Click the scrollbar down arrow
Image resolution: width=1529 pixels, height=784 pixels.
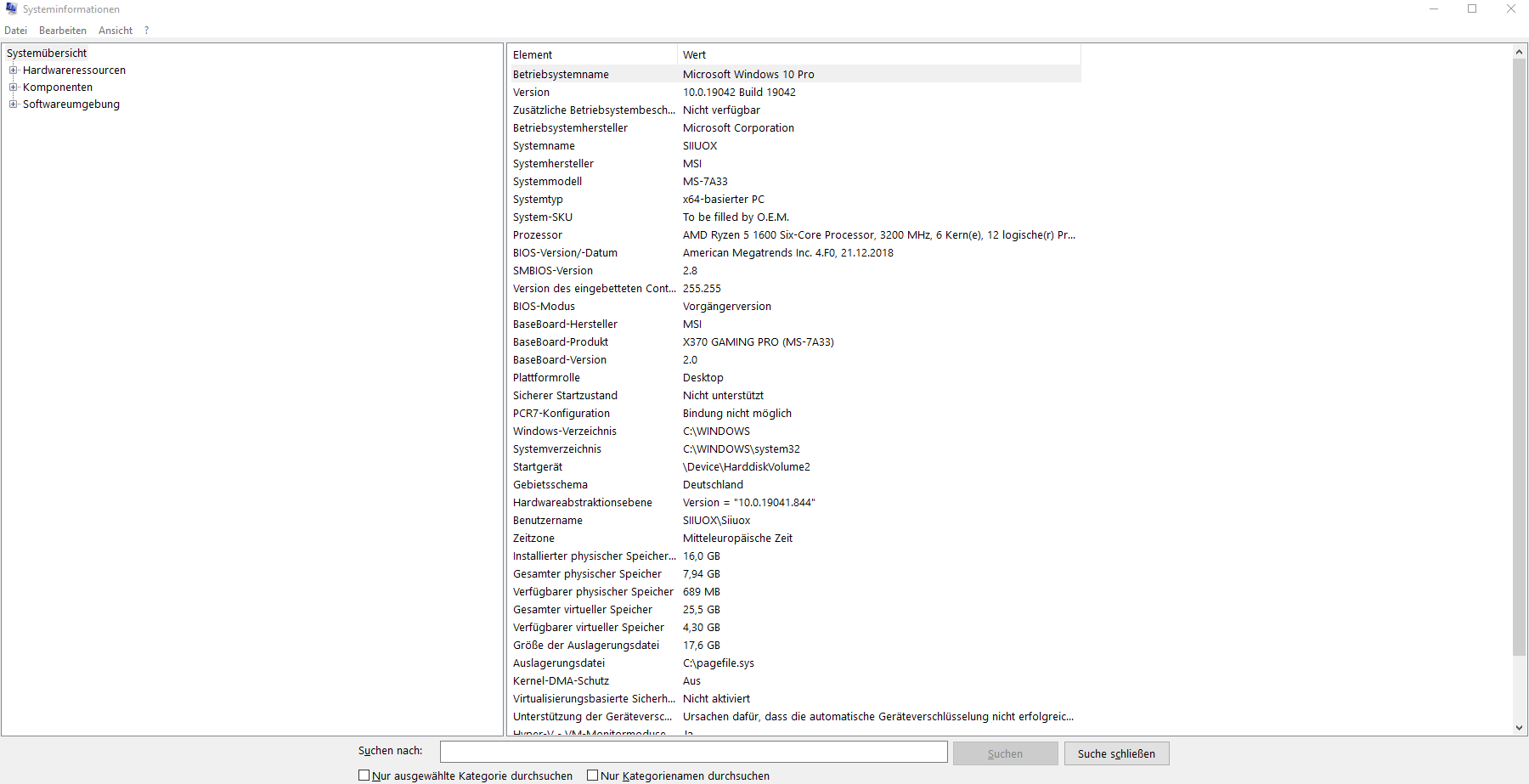point(1520,728)
